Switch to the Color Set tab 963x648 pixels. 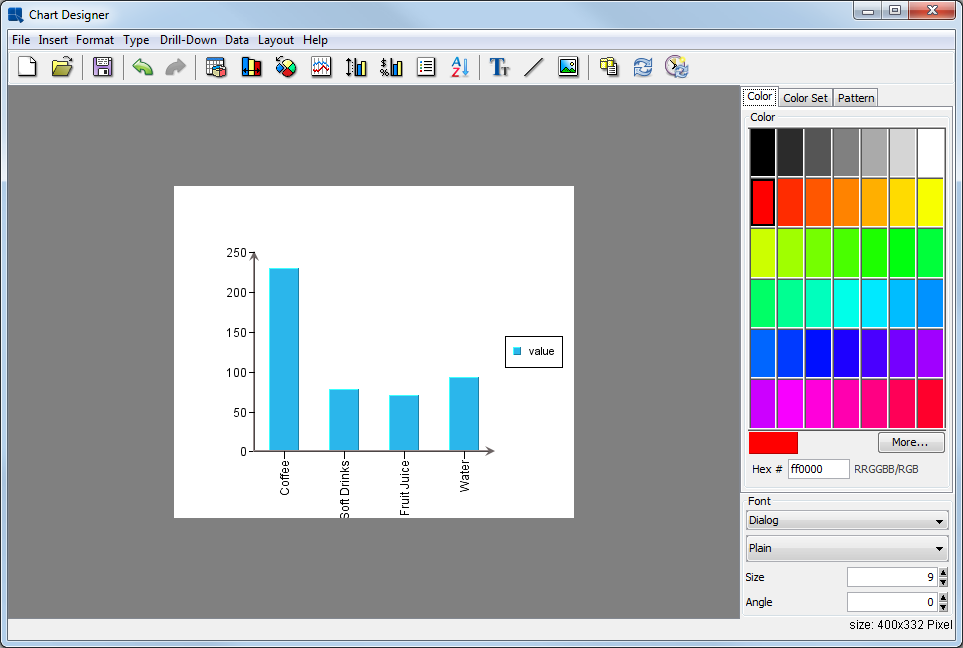coord(805,98)
